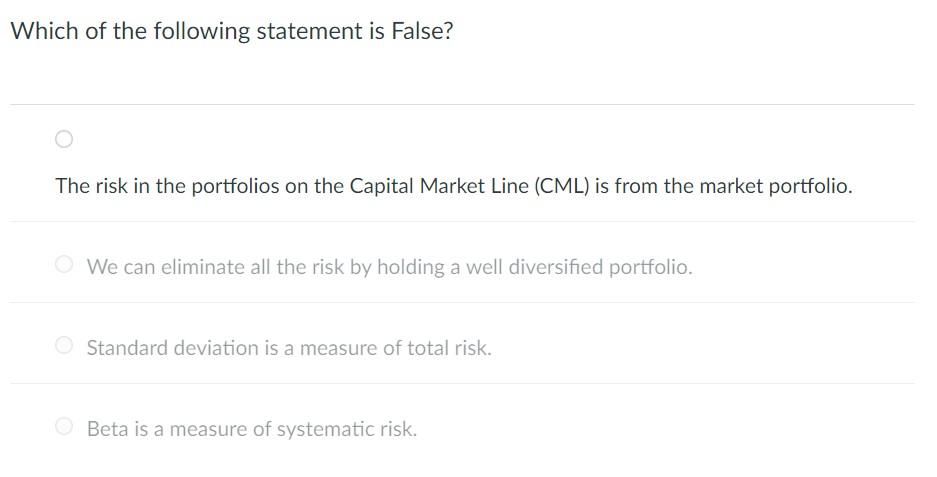Click the 'Standard deviation is a measure' answer text

(289, 349)
